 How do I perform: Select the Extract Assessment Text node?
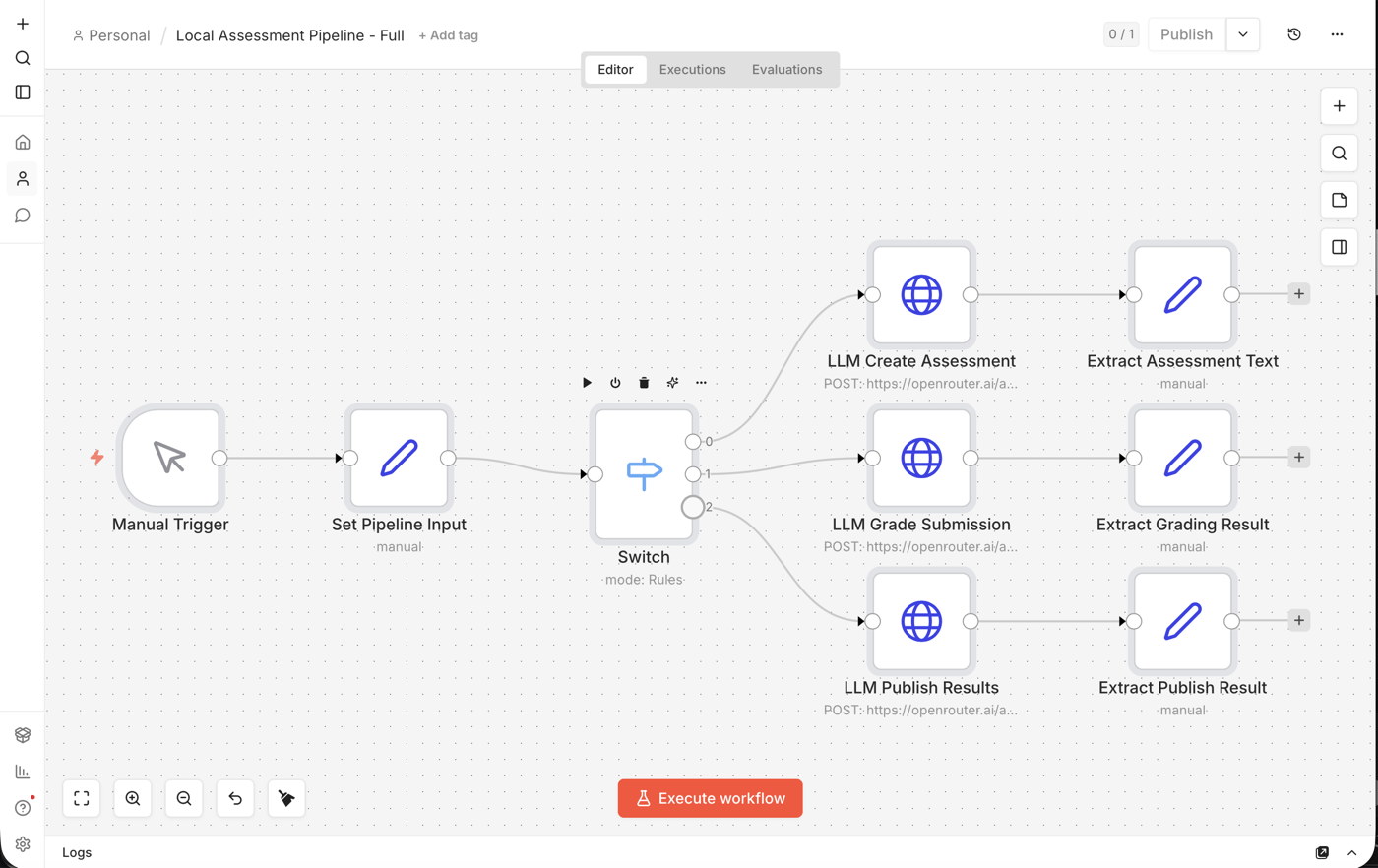(x=1183, y=294)
